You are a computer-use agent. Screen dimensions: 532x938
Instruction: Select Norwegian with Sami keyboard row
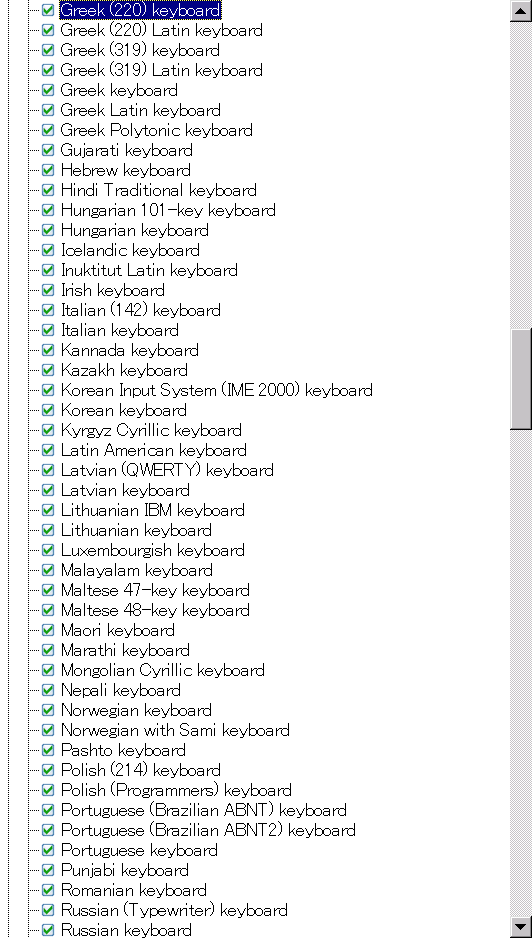[175, 730]
